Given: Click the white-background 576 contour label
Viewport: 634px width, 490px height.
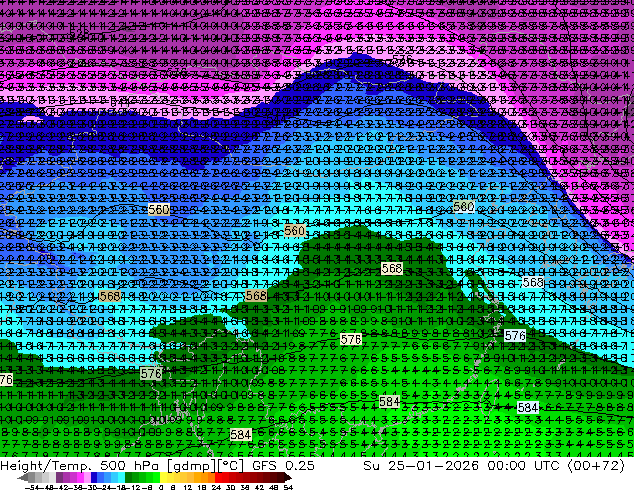Looking at the screenshot, I should 515,335.
